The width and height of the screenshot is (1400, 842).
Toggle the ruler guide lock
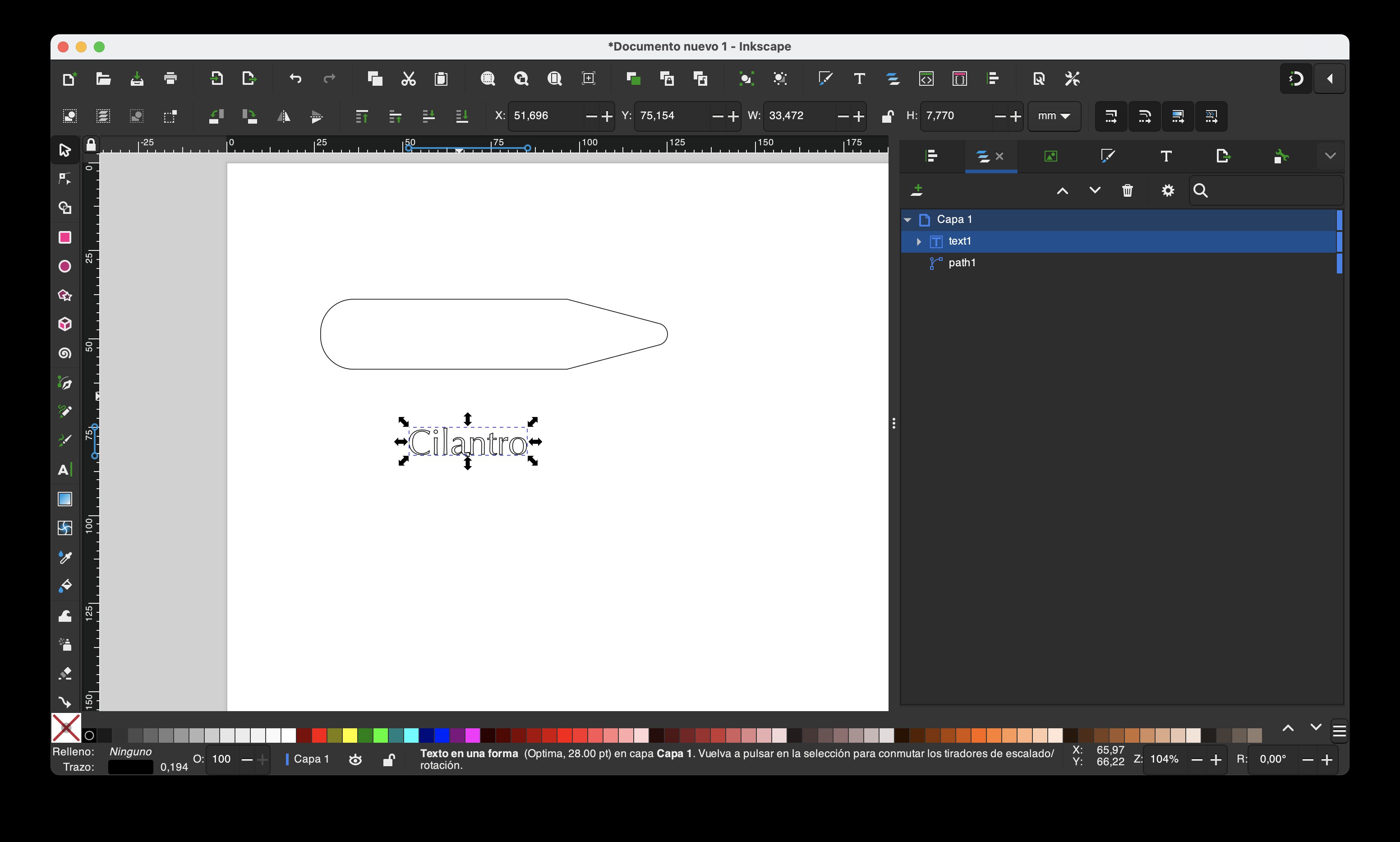pos(91,145)
